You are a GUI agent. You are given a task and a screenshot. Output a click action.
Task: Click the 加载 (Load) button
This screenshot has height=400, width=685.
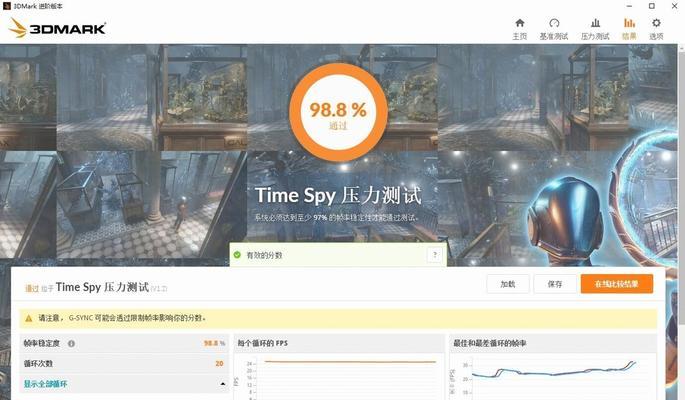(508, 284)
